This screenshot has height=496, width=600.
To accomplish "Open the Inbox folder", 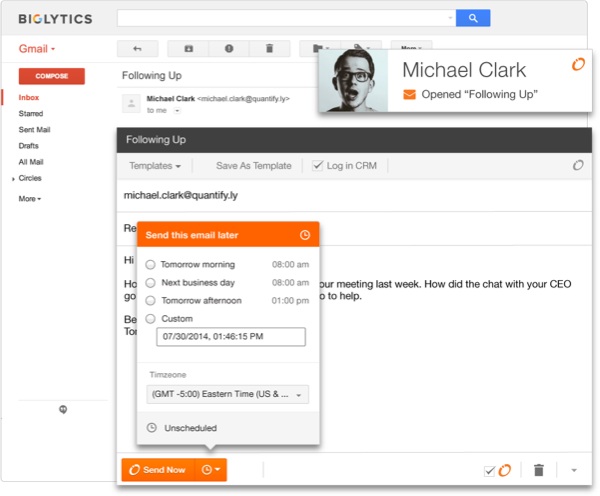I will click(30, 97).
